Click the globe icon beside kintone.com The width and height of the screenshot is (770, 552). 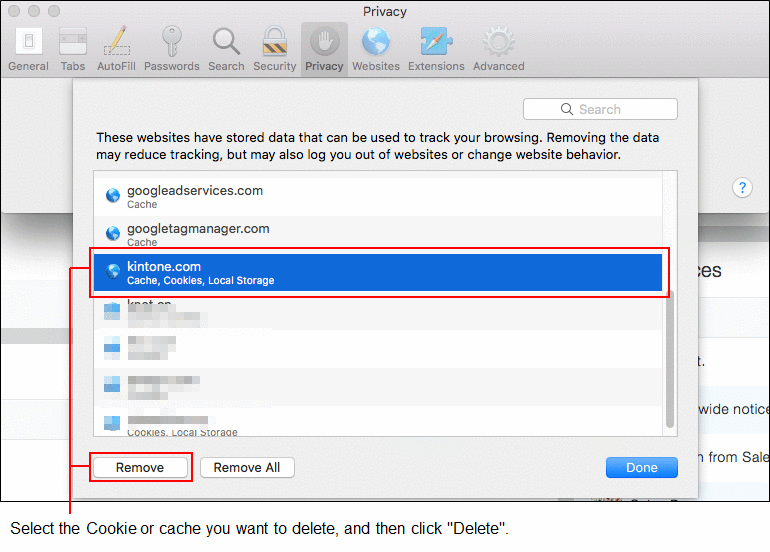[x=113, y=271]
